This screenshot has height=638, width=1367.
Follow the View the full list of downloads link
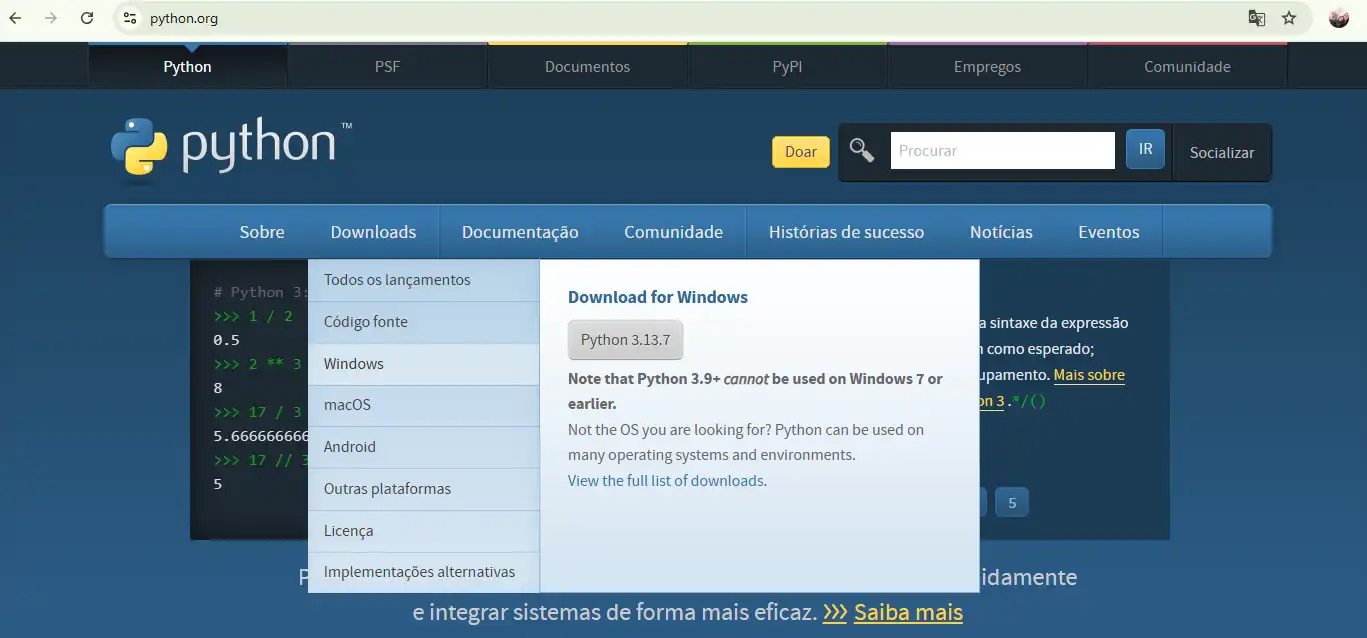pos(666,481)
